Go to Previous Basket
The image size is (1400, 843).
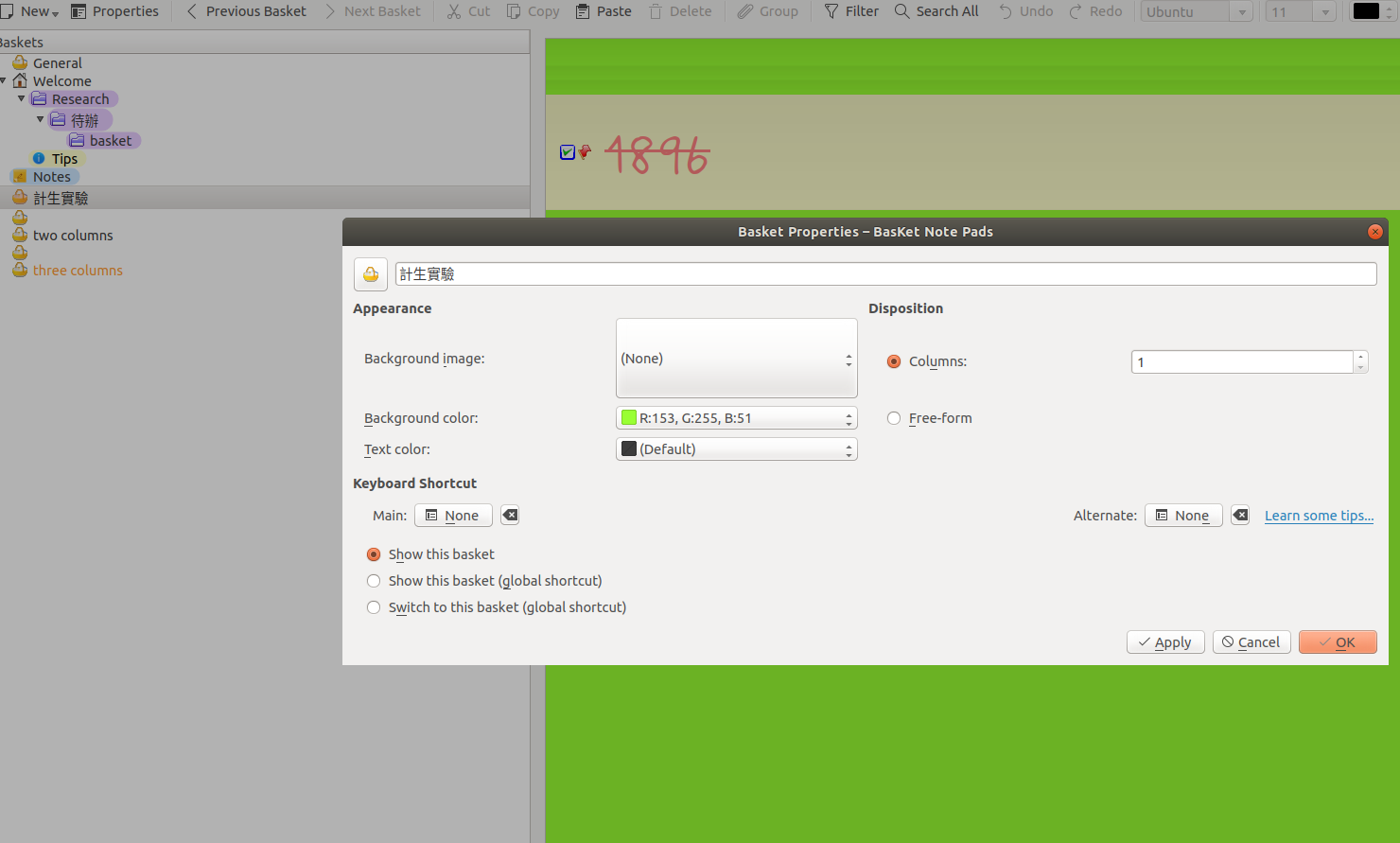[x=246, y=11]
